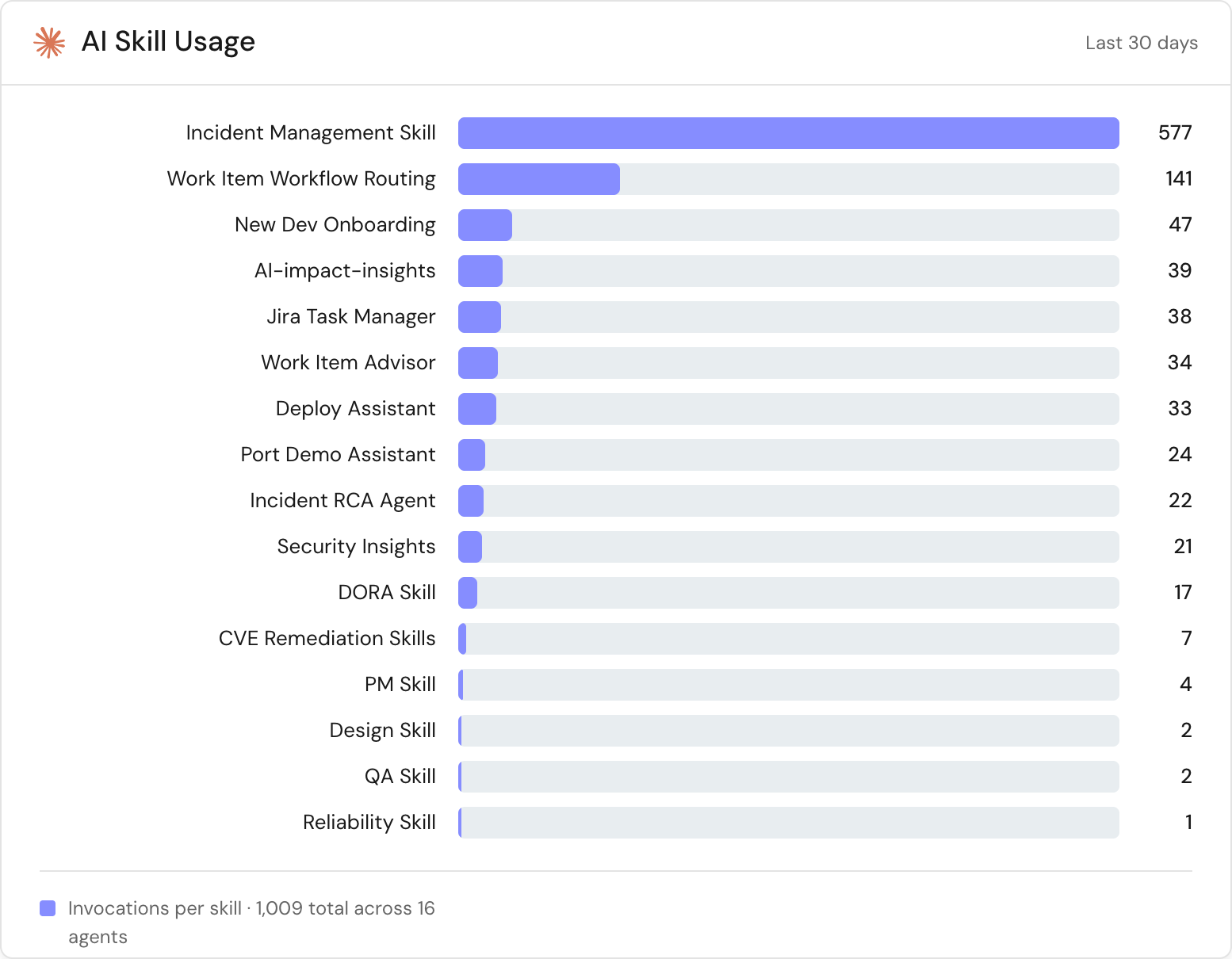Screen dimensions: 1232x959
Task: Click the PM Skill label
Action: coord(400,685)
